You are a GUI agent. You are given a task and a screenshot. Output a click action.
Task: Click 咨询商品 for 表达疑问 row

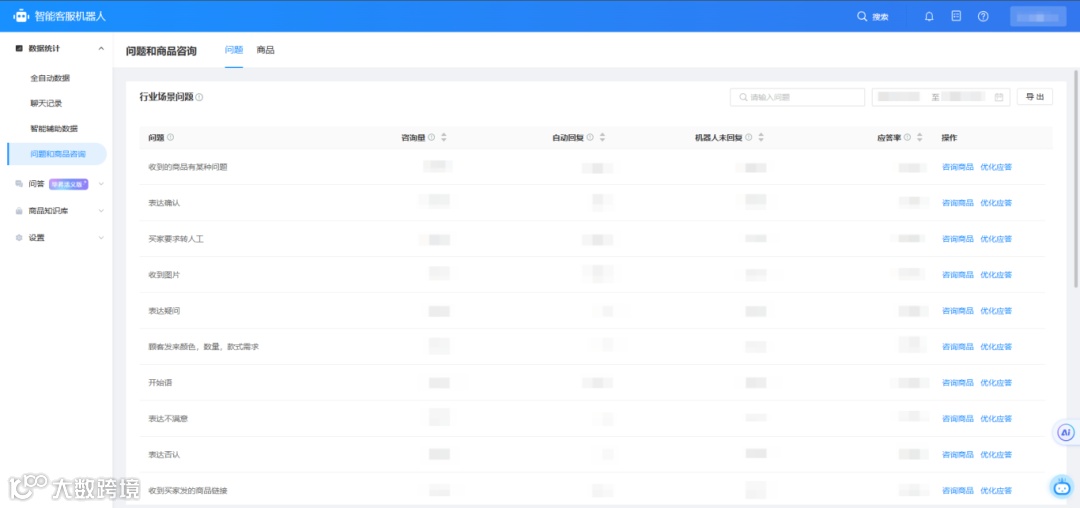957,310
